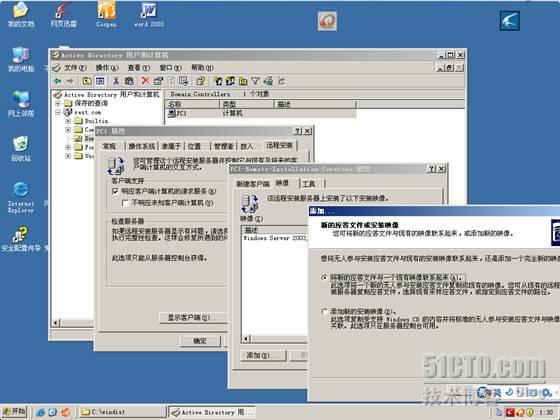
Task: Open the 我的文档 desktop icon
Action: [x=21, y=14]
